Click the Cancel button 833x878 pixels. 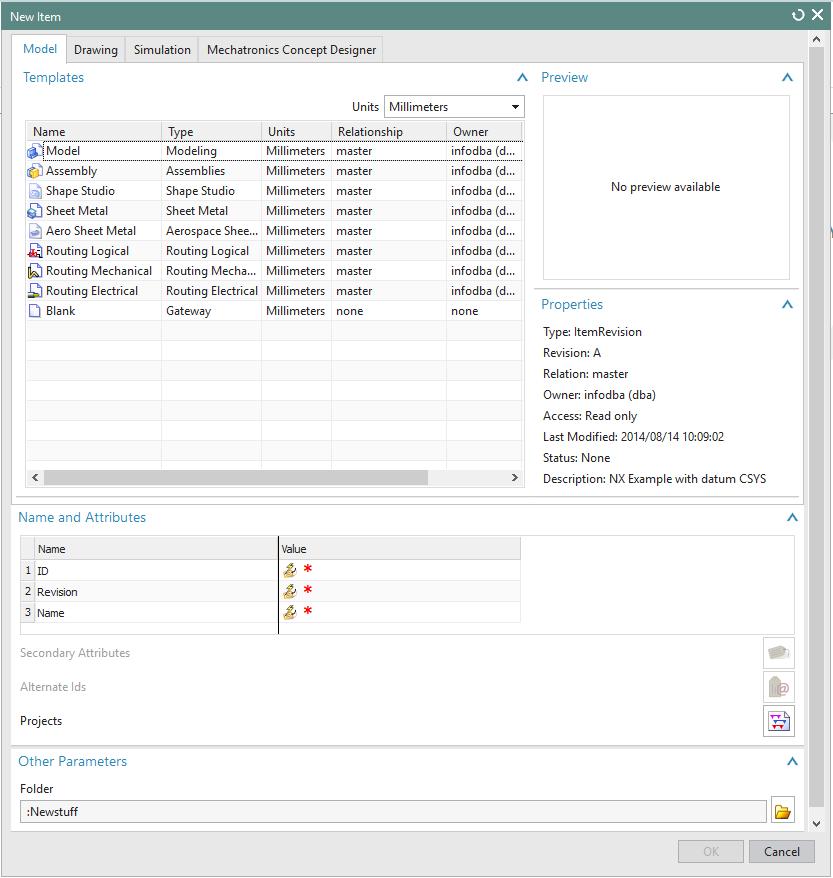point(782,852)
